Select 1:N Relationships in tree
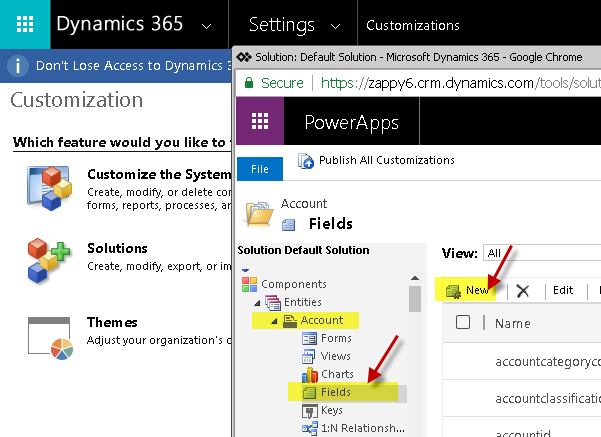Screen dimensions: 601x437 363,428
